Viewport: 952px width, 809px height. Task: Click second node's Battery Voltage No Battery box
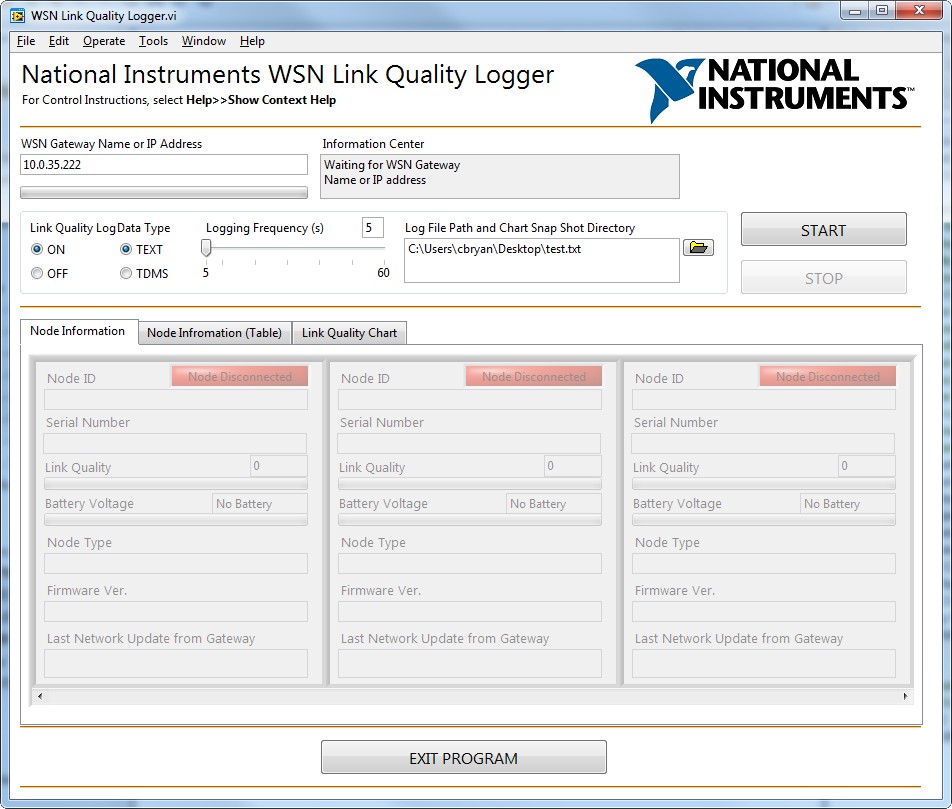coord(554,503)
